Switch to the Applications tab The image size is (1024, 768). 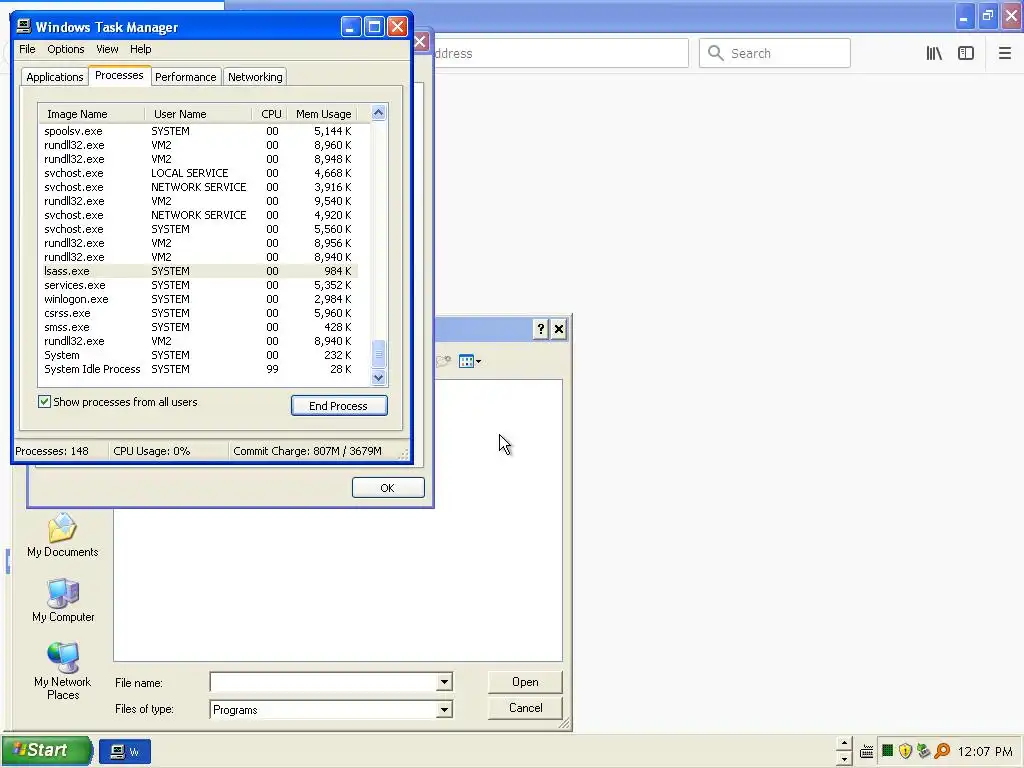pos(55,77)
